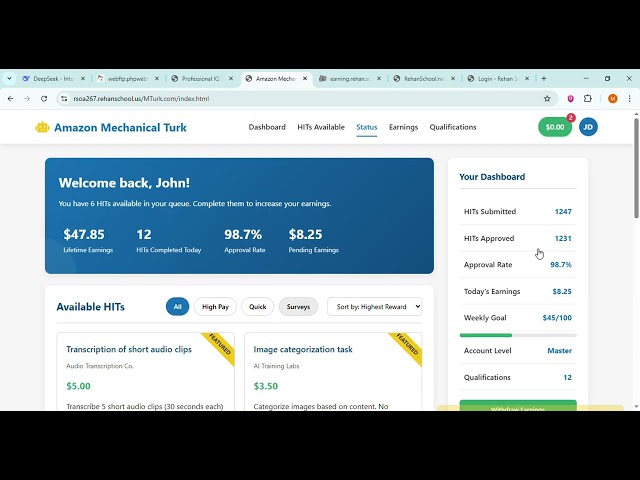Restore down the browser window
The image size is (640, 480).
pyautogui.click(x=607, y=78)
